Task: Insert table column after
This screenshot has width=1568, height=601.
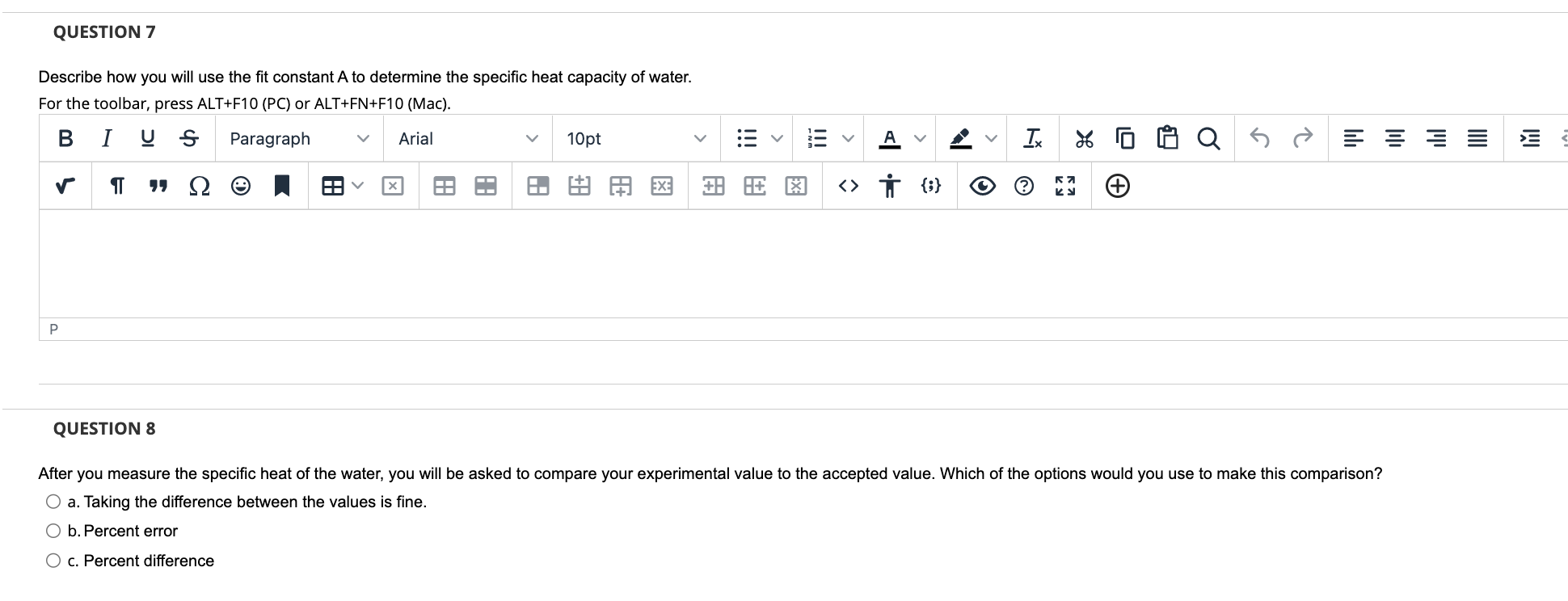Action: (x=755, y=187)
